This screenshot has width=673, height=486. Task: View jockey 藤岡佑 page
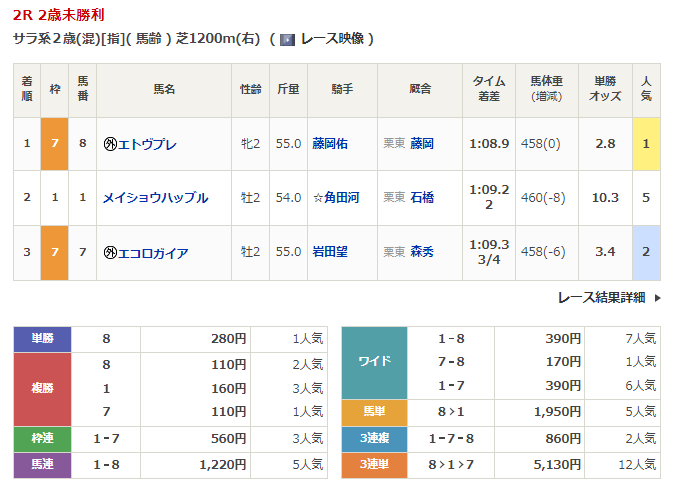tap(329, 144)
